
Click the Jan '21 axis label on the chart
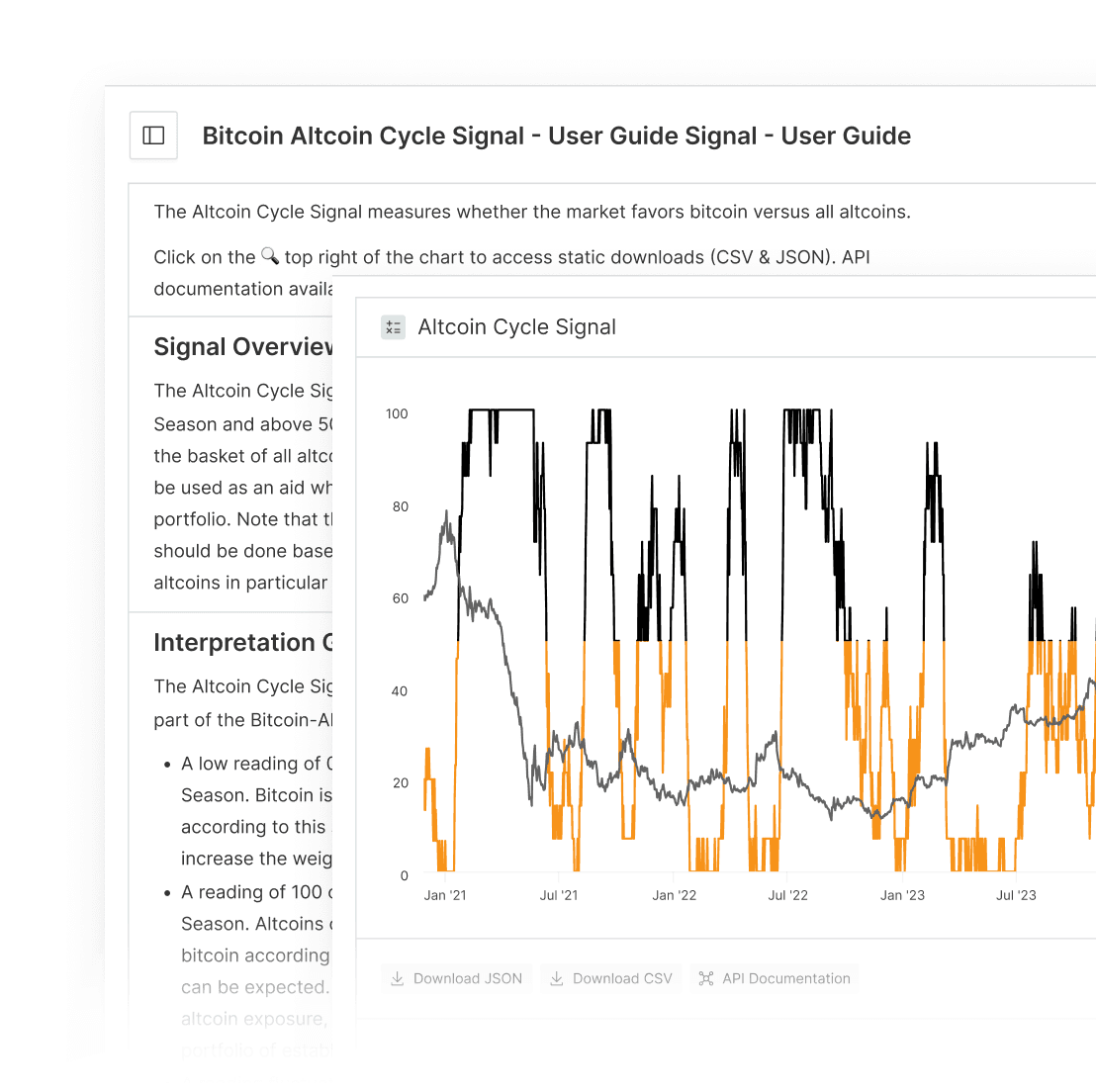click(445, 893)
